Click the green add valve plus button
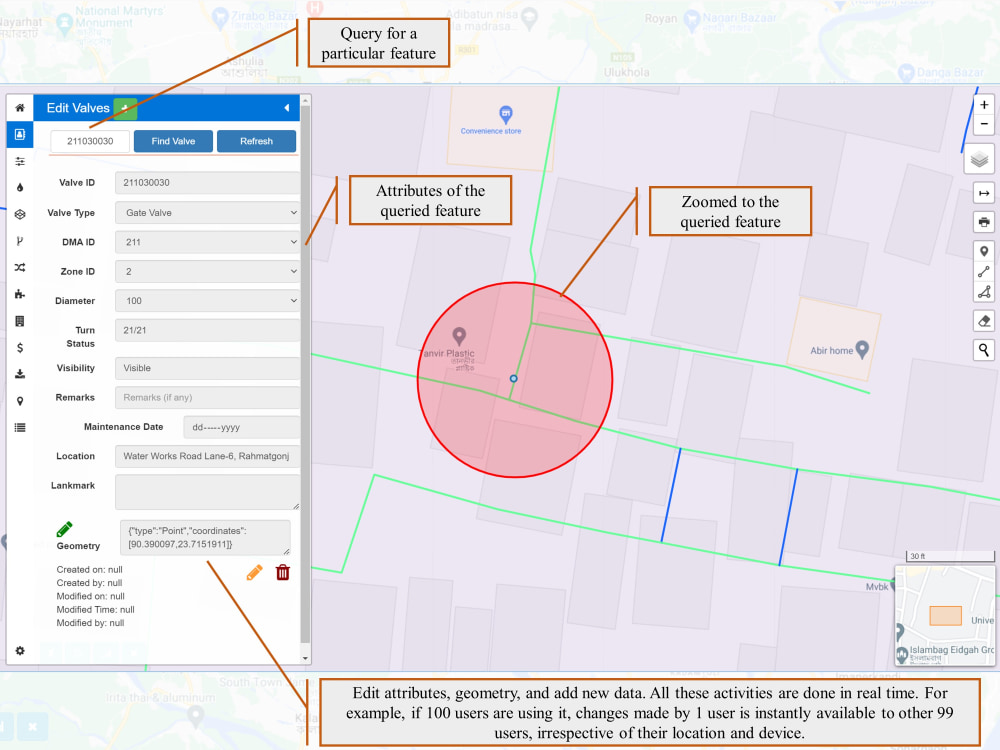This screenshot has width=1000, height=750. click(x=125, y=108)
